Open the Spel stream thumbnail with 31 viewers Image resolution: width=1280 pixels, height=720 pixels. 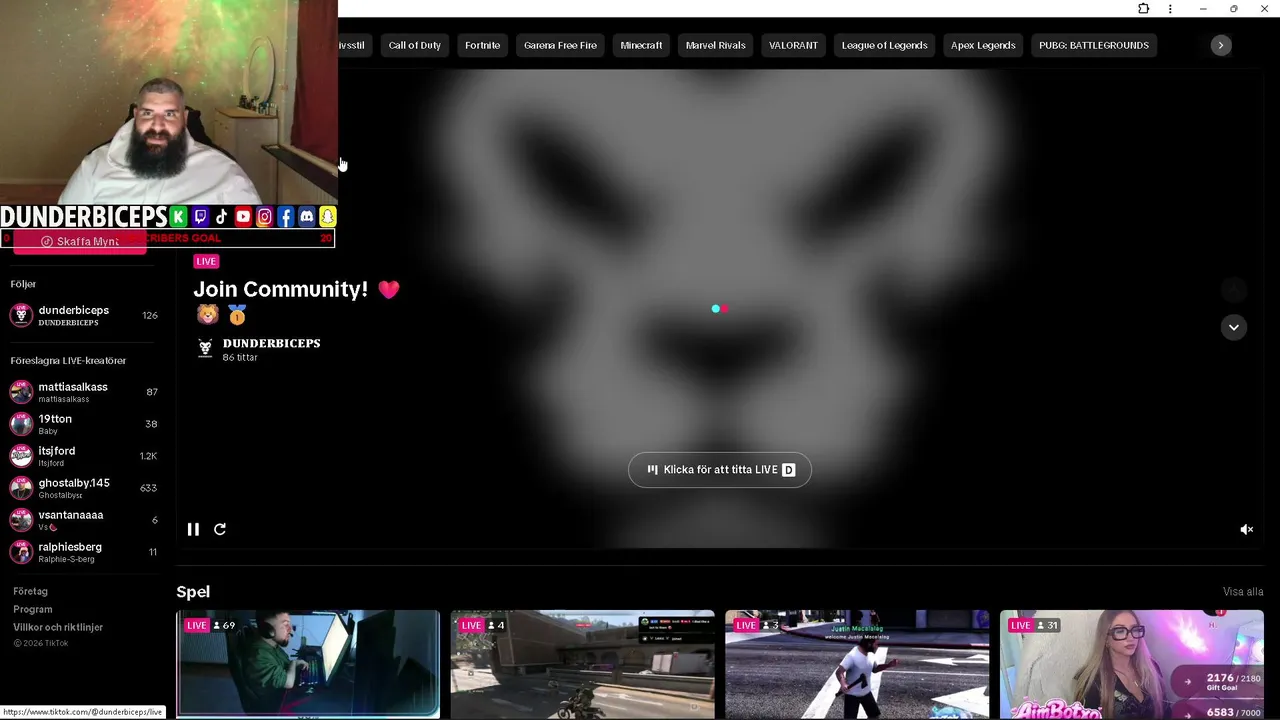pyautogui.click(x=1132, y=664)
